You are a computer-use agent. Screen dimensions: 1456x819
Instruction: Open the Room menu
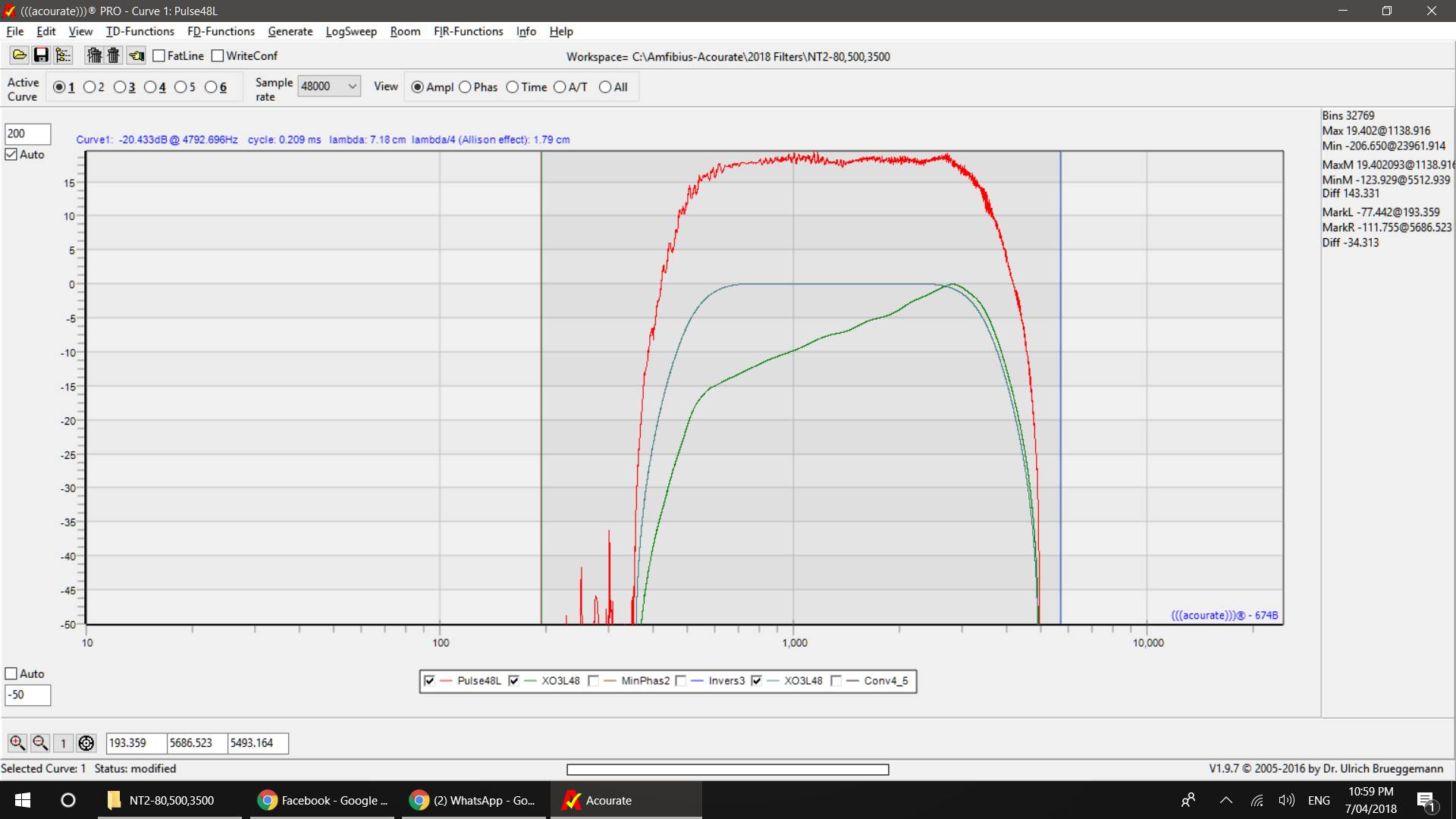point(405,31)
